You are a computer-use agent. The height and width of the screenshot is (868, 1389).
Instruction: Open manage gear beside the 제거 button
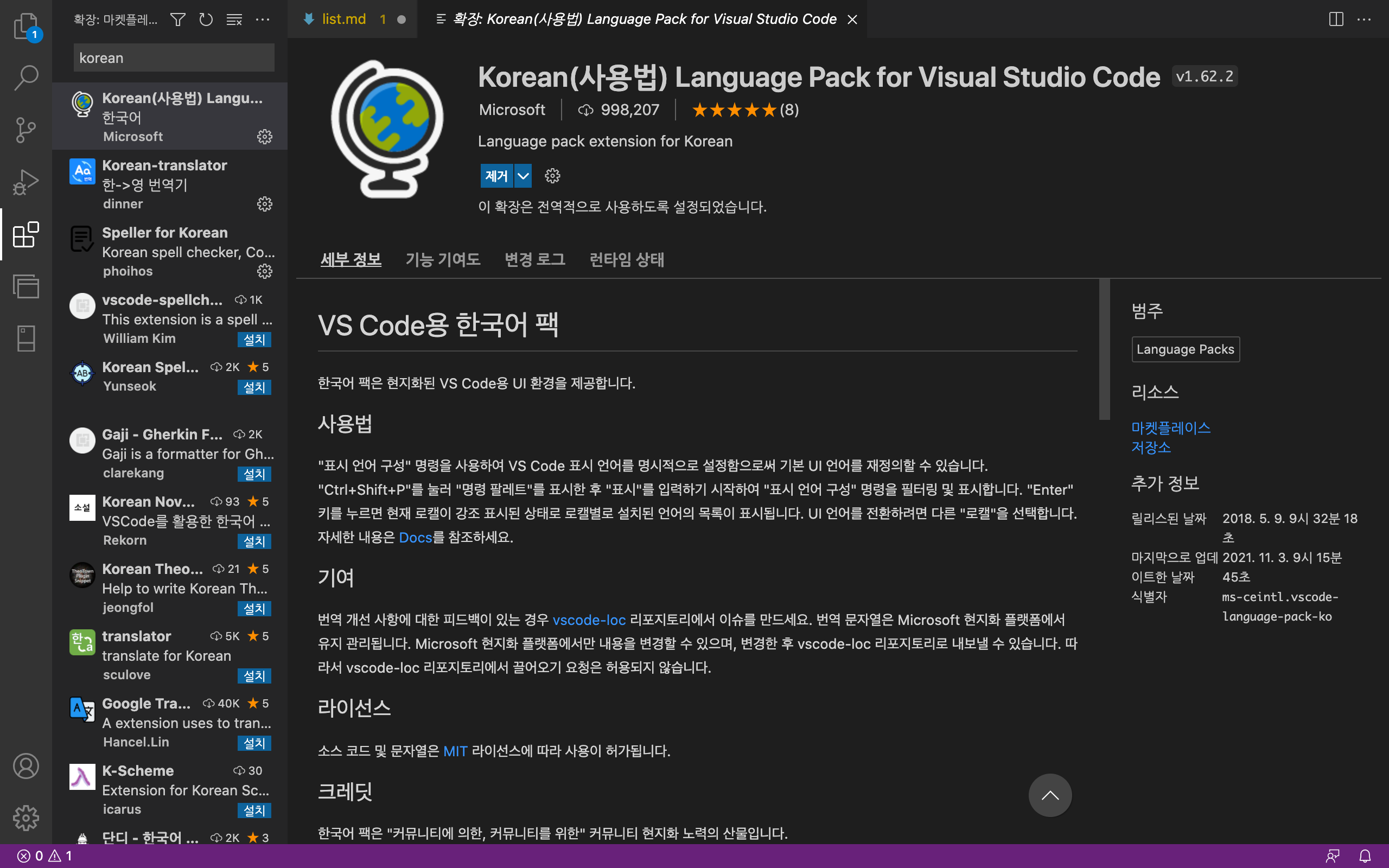pyautogui.click(x=552, y=176)
